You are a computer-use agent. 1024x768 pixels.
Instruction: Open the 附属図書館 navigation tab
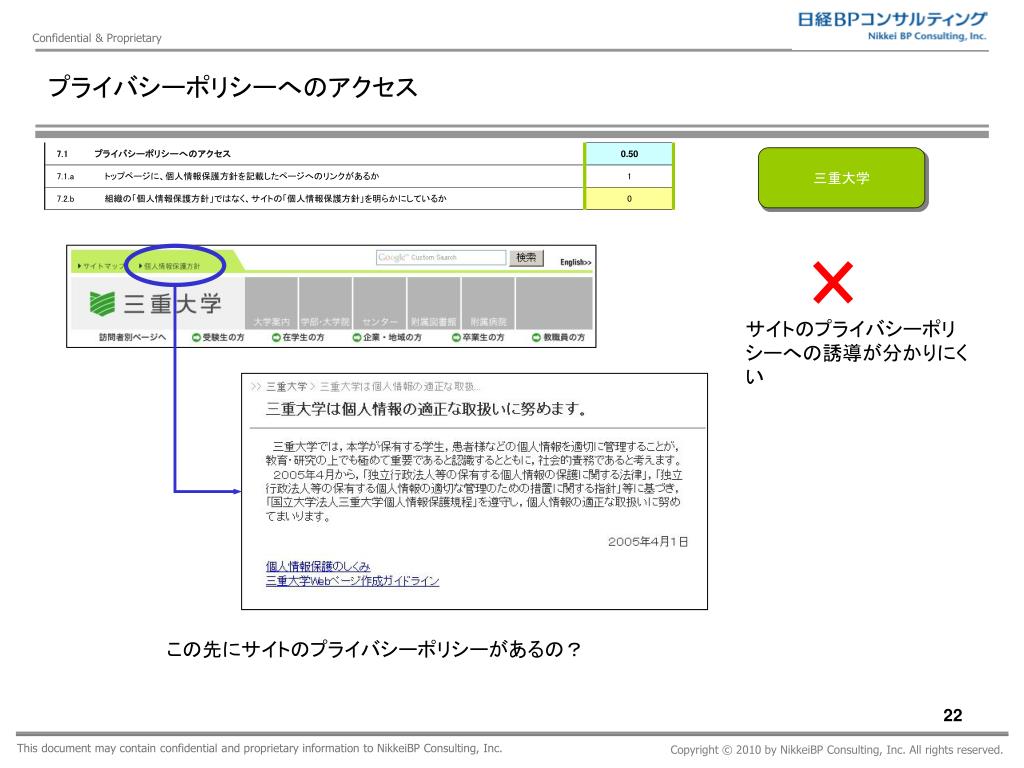coord(434,304)
